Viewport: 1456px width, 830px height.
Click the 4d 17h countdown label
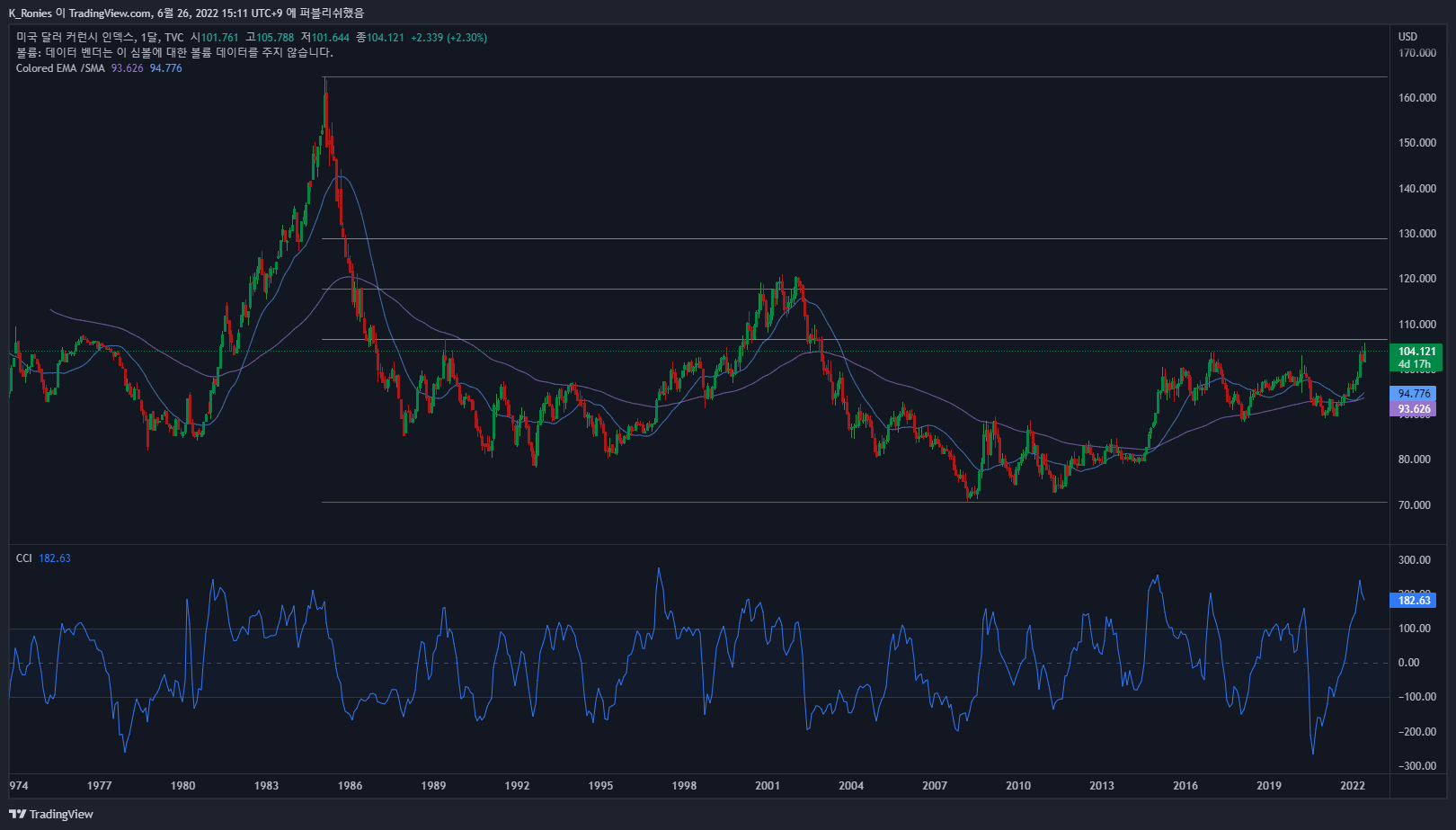(1414, 364)
